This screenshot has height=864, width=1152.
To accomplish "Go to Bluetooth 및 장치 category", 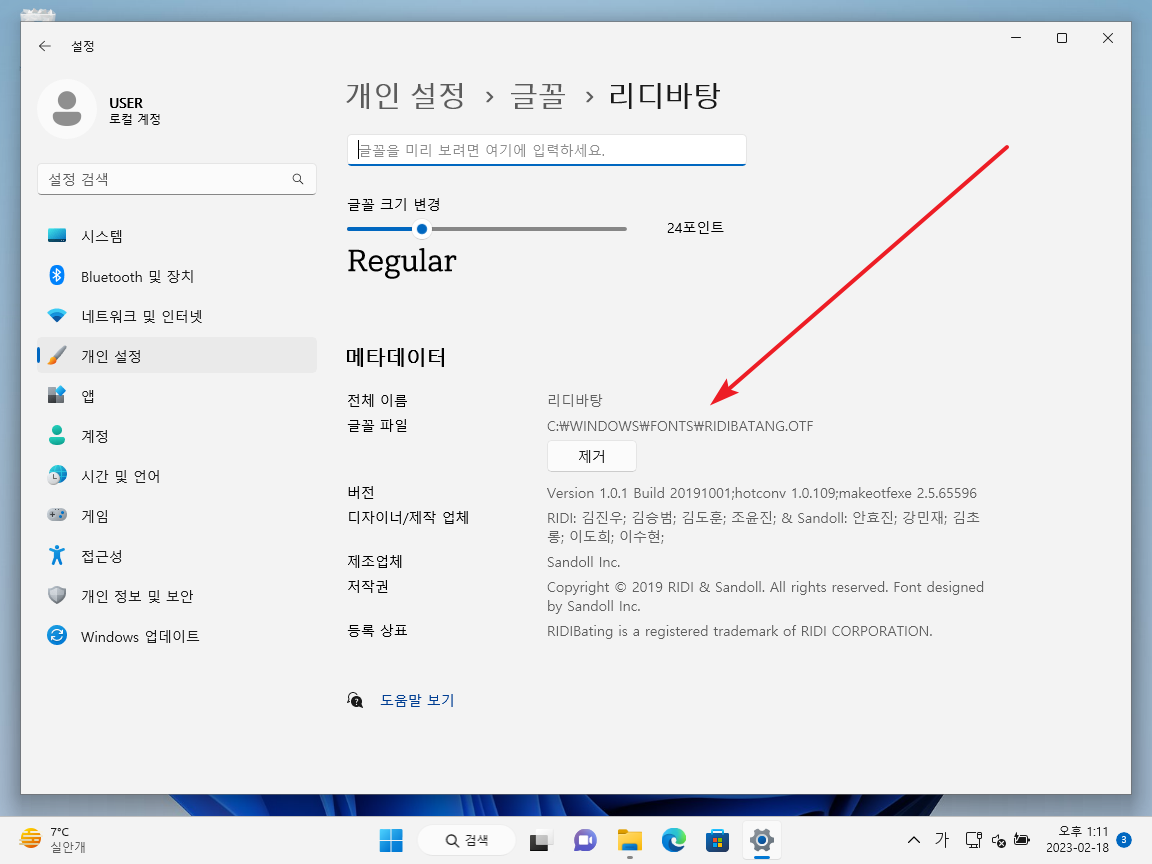I will (x=177, y=276).
